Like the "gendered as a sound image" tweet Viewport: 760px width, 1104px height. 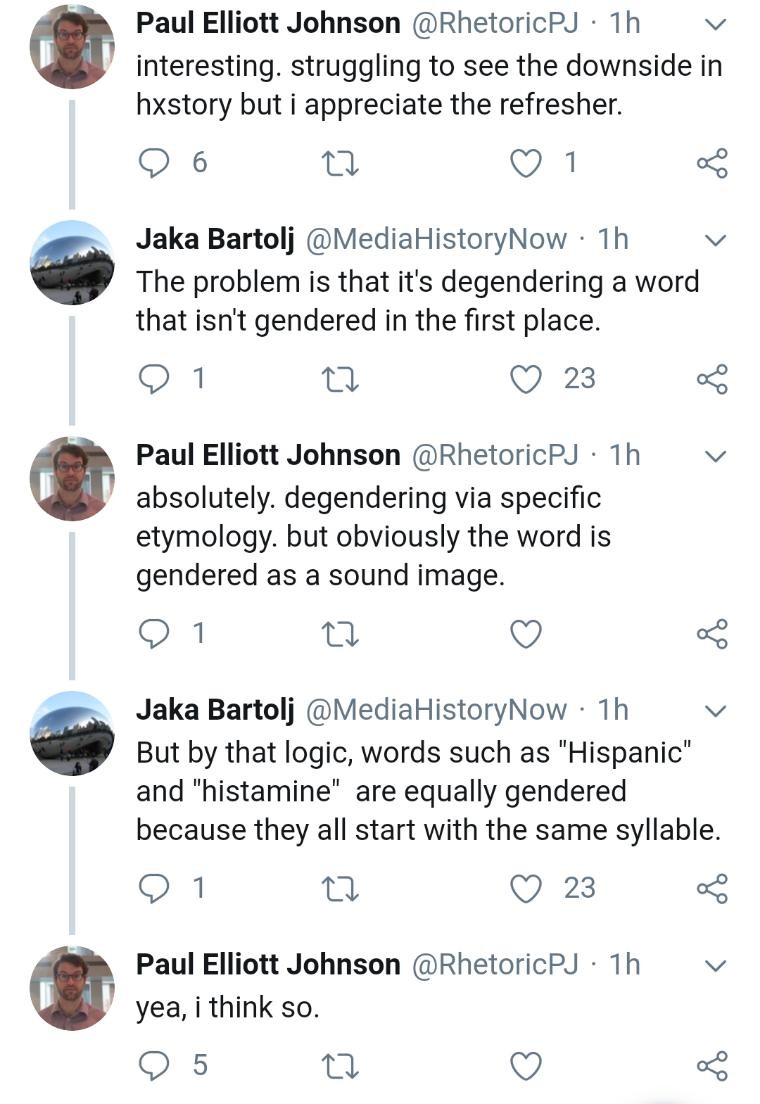pos(526,633)
